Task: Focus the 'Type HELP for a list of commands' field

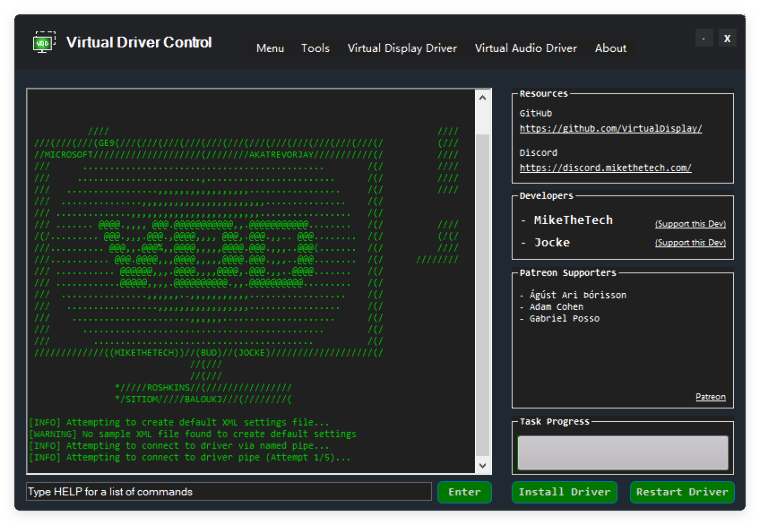Action: (229, 492)
